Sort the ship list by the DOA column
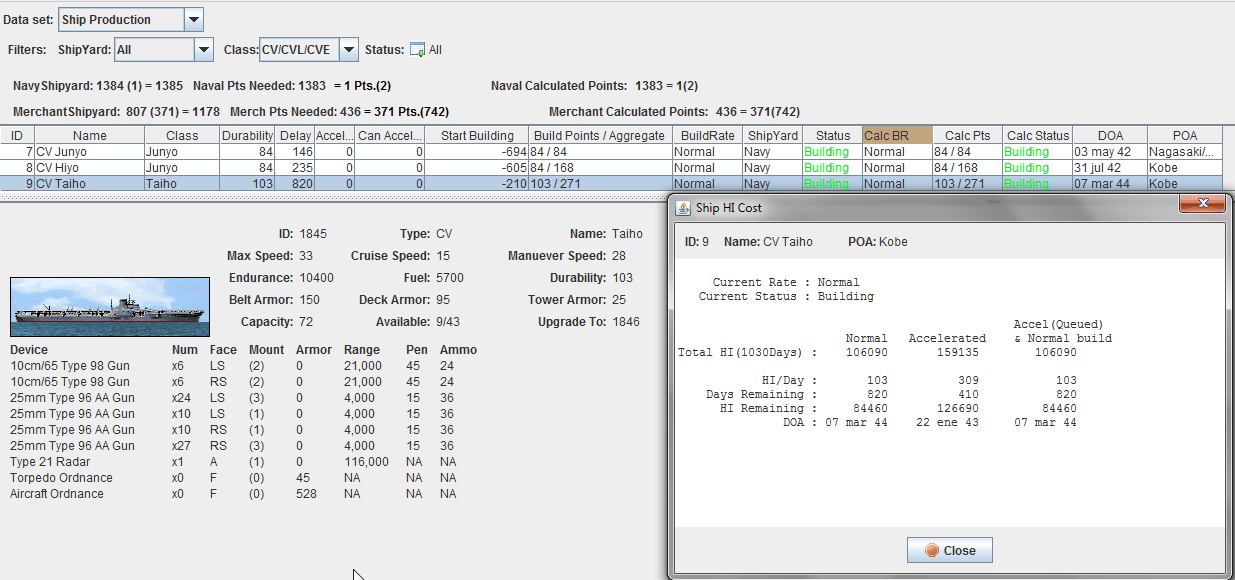Image resolution: width=1235 pixels, height=580 pixels. pyautogui.click(x=1110, y=135)
